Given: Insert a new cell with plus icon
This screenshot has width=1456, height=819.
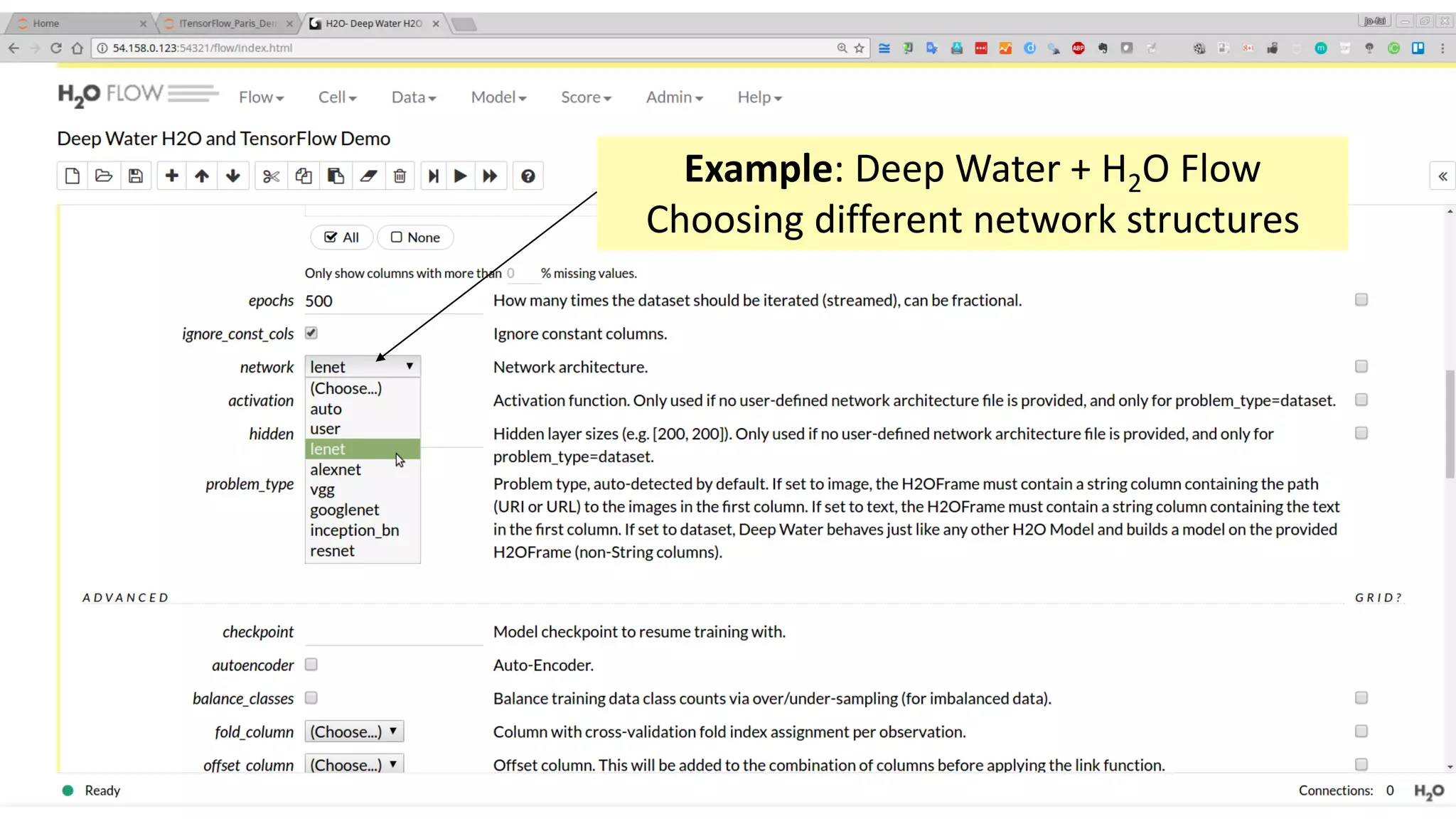Looking at the screenshot, I should click(x=171, y=176).
